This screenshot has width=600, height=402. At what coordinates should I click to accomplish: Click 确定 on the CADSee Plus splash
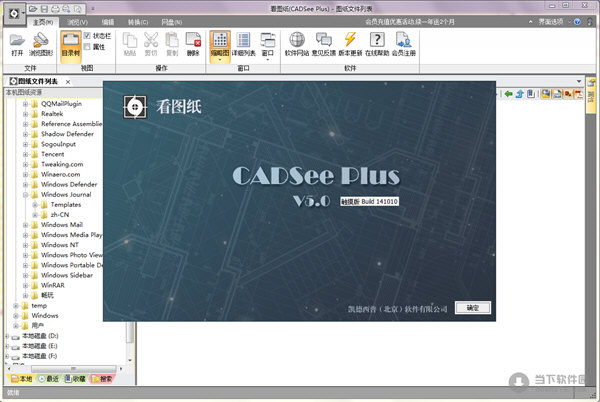(x=473, y=308)
